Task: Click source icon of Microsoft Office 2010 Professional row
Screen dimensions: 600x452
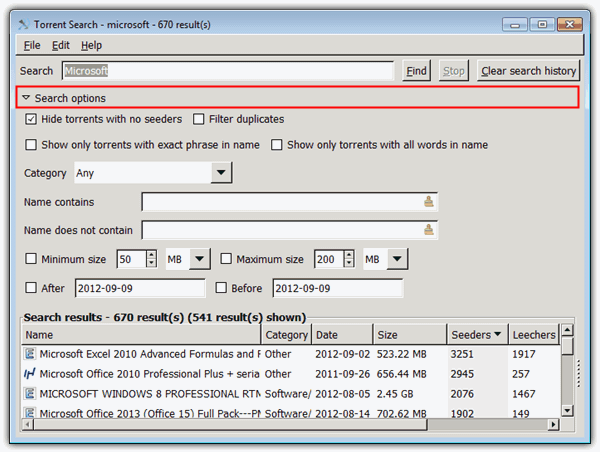Action: pos(29,373)
